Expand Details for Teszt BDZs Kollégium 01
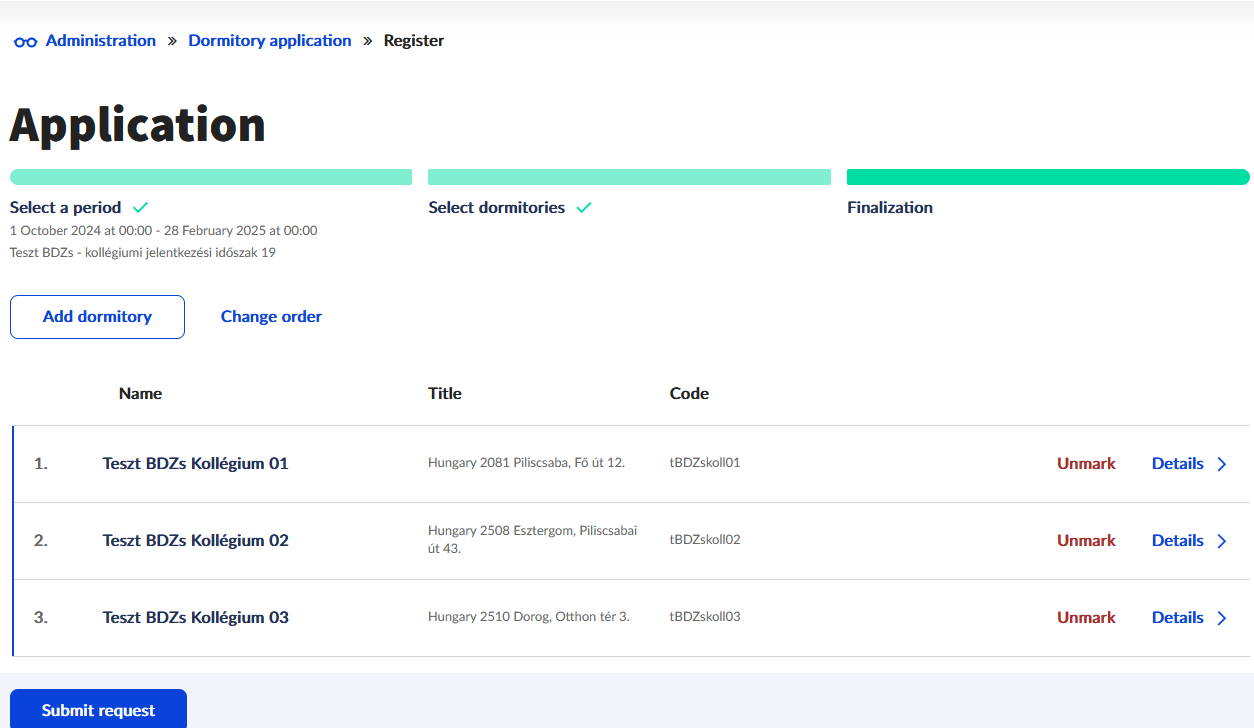This screenshot has width=1254, height=728. click(x=1177, y=464)
